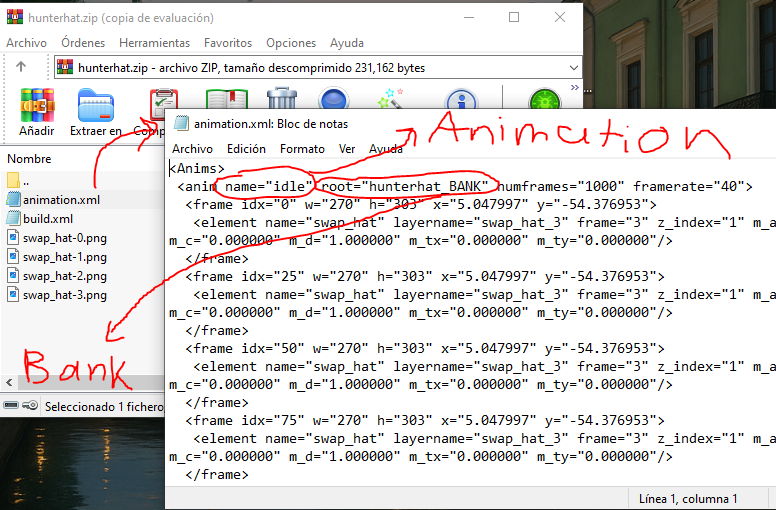The image size is (776, 510).
Task: Click the WinRAR title bar app icon
Action: (x=15, y=17)
